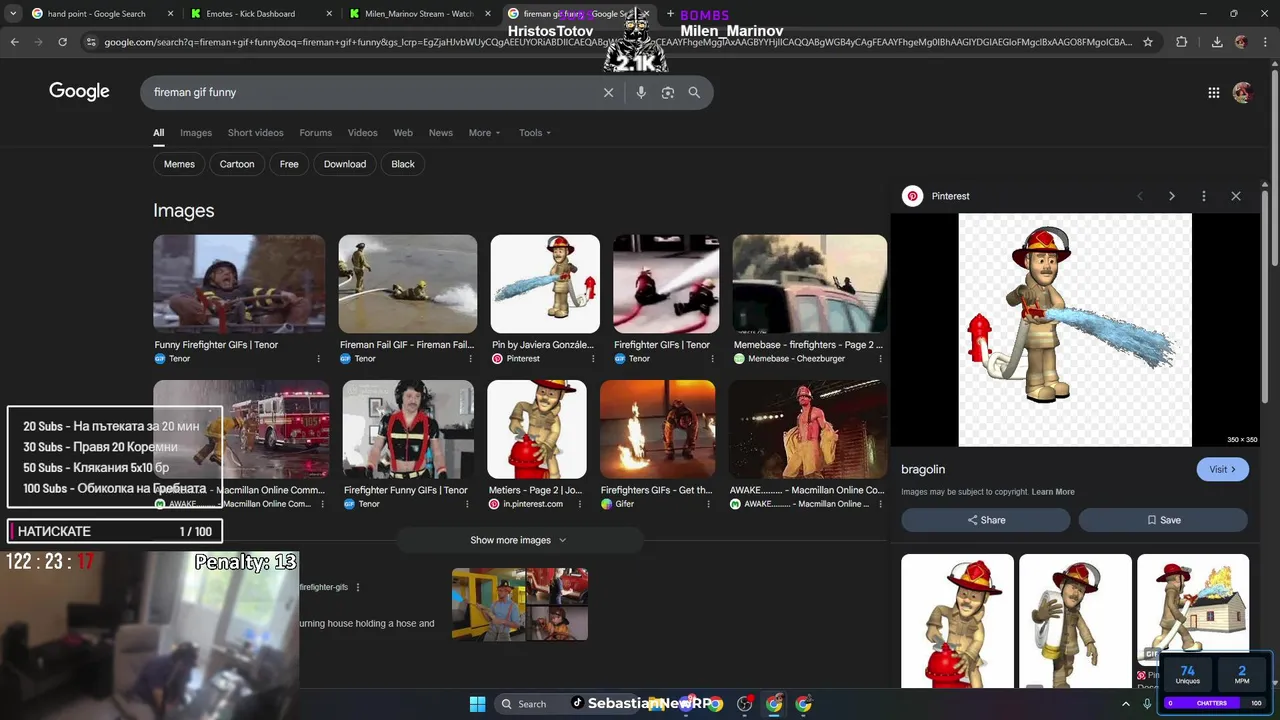Apply the Free filter chip
The image size is (1280, 720).
(x=289, y=164)
